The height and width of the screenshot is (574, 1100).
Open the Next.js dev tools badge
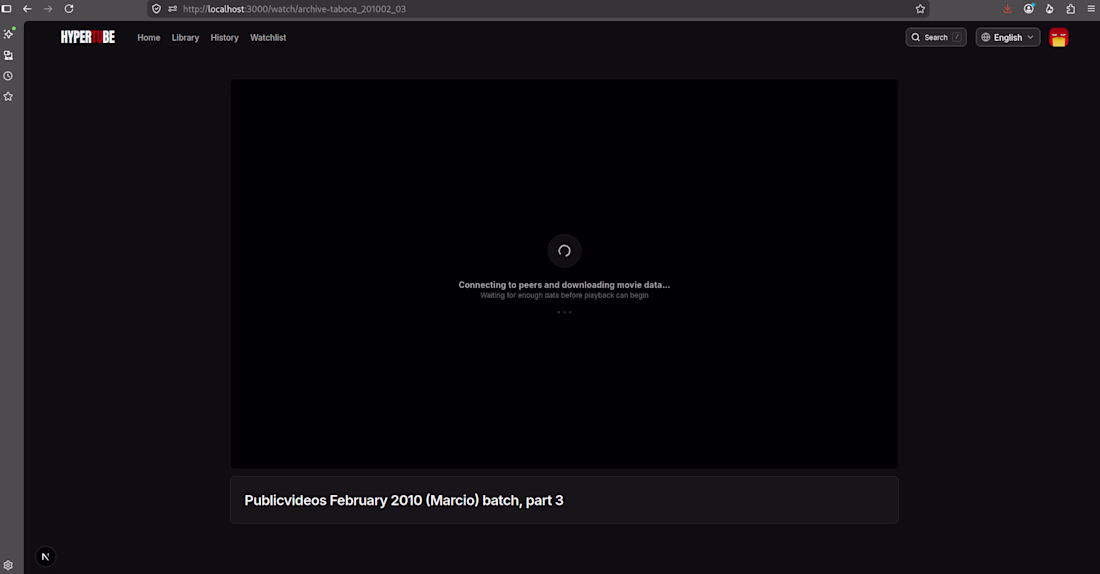[x=46, y=556]
